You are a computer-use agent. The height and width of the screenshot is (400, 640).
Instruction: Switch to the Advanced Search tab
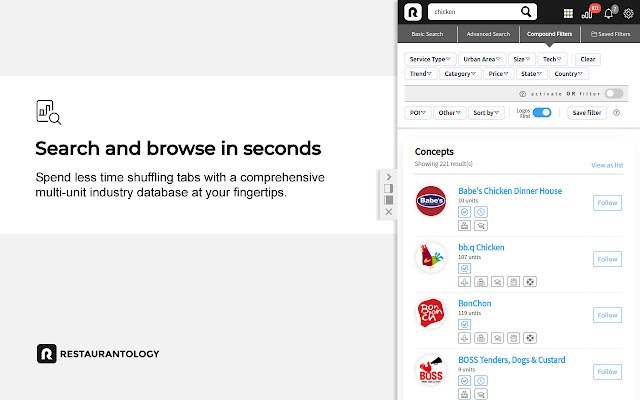click(488, 34)
